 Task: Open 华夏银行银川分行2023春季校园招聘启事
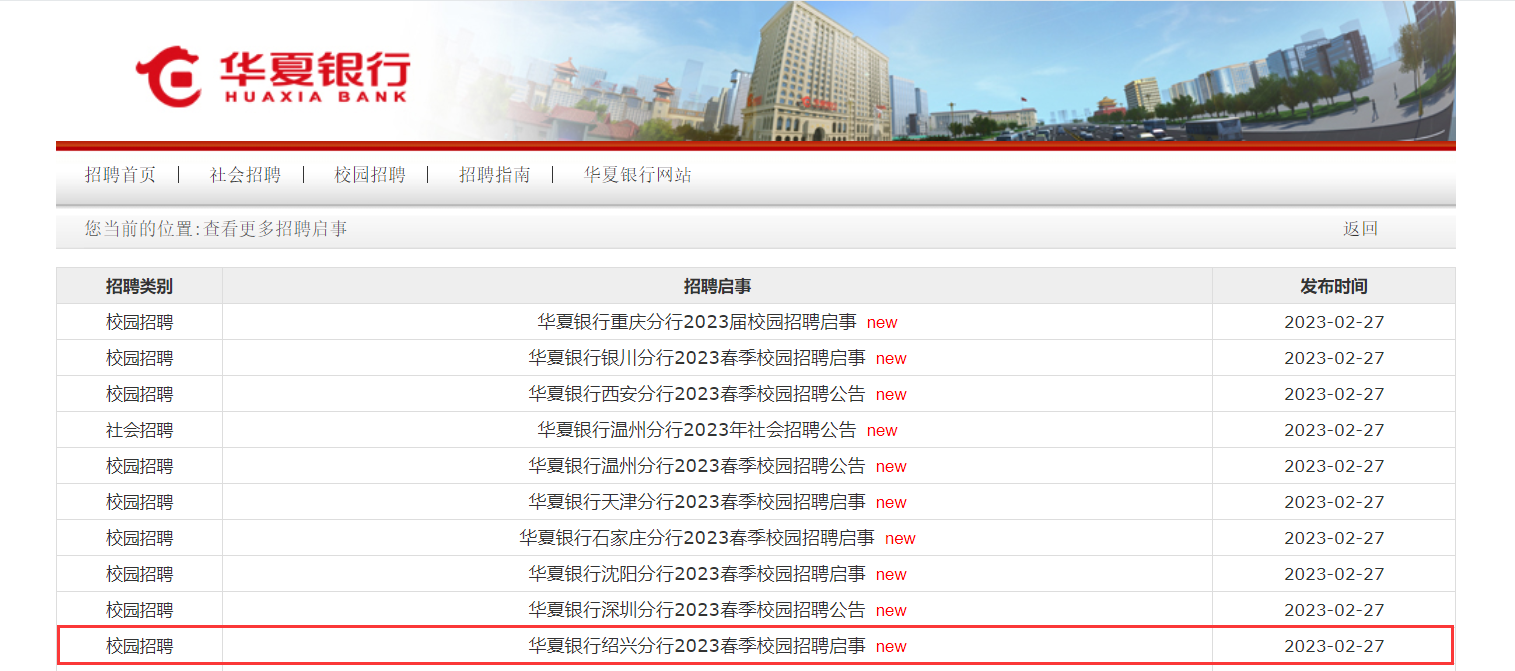click(x=697, y=358)
